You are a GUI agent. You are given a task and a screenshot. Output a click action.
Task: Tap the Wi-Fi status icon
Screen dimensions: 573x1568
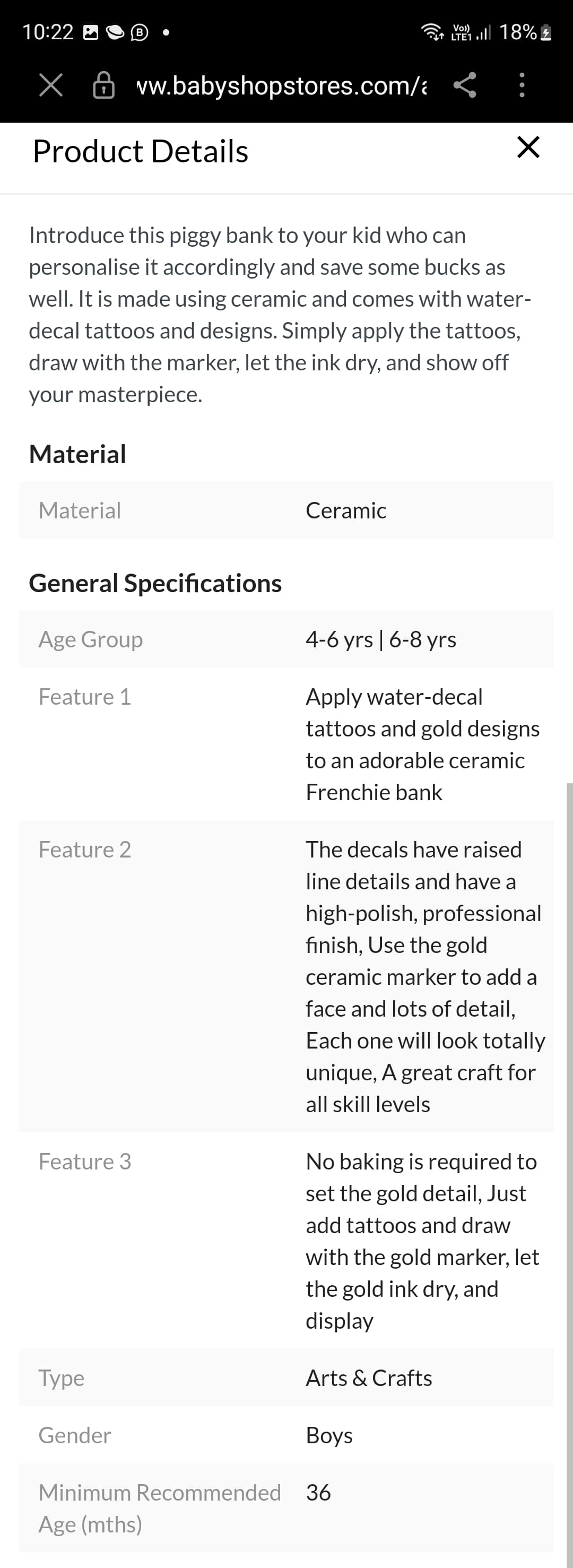432,32
